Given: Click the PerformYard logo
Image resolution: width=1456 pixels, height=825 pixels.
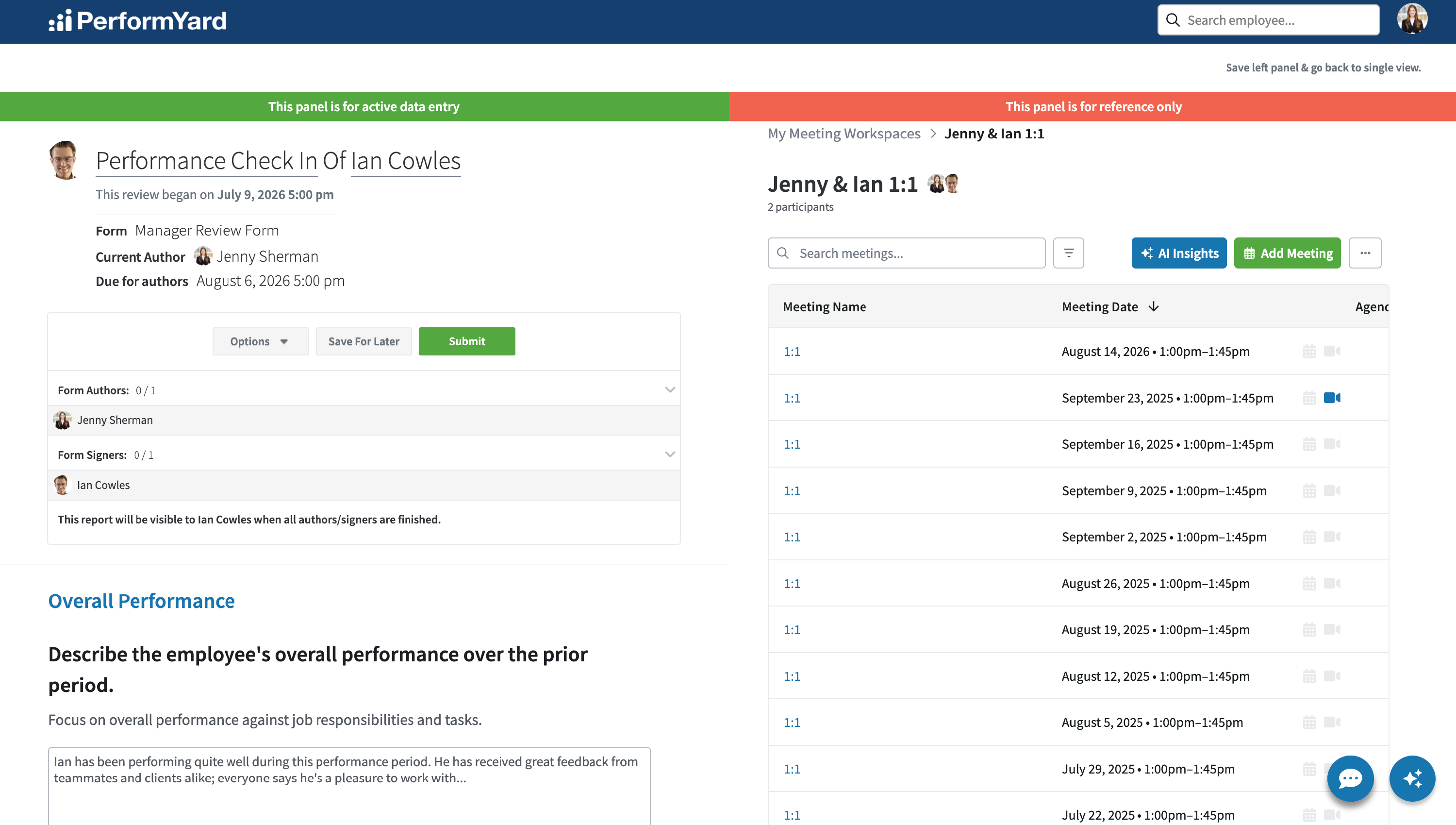Looking at the screenshot, I should [138, 21].
